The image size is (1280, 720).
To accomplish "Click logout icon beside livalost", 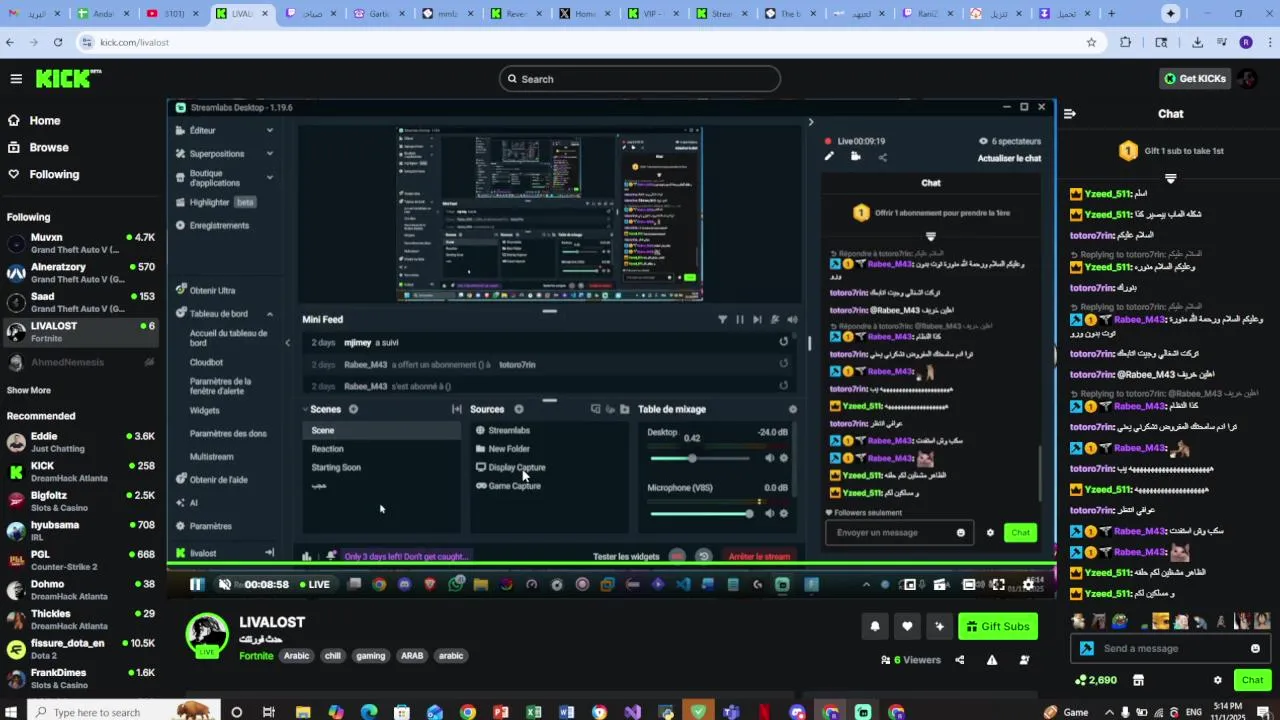I will [269, 553].
